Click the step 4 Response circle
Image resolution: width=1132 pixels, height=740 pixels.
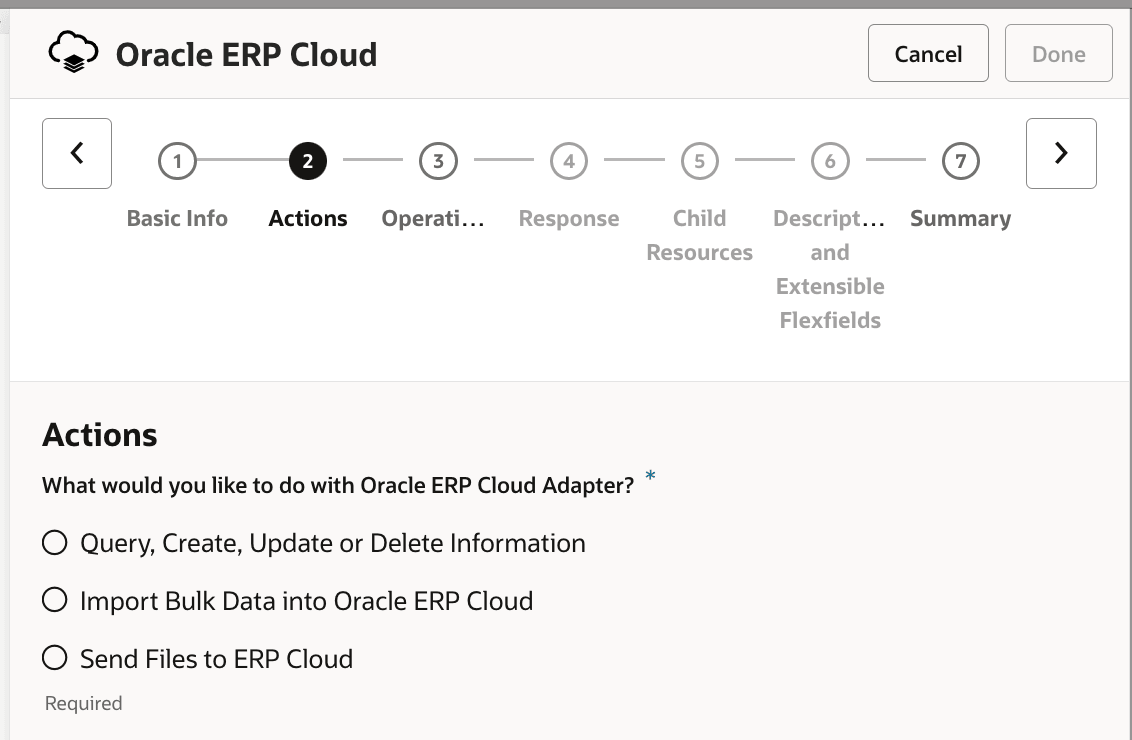click(x=568, y=160)
